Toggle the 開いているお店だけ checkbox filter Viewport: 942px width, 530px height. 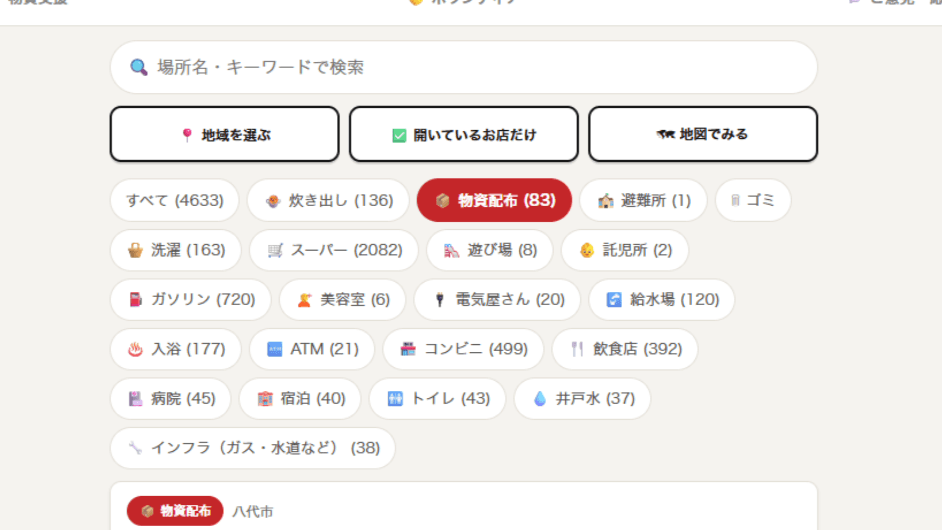[x=464, y=134]
